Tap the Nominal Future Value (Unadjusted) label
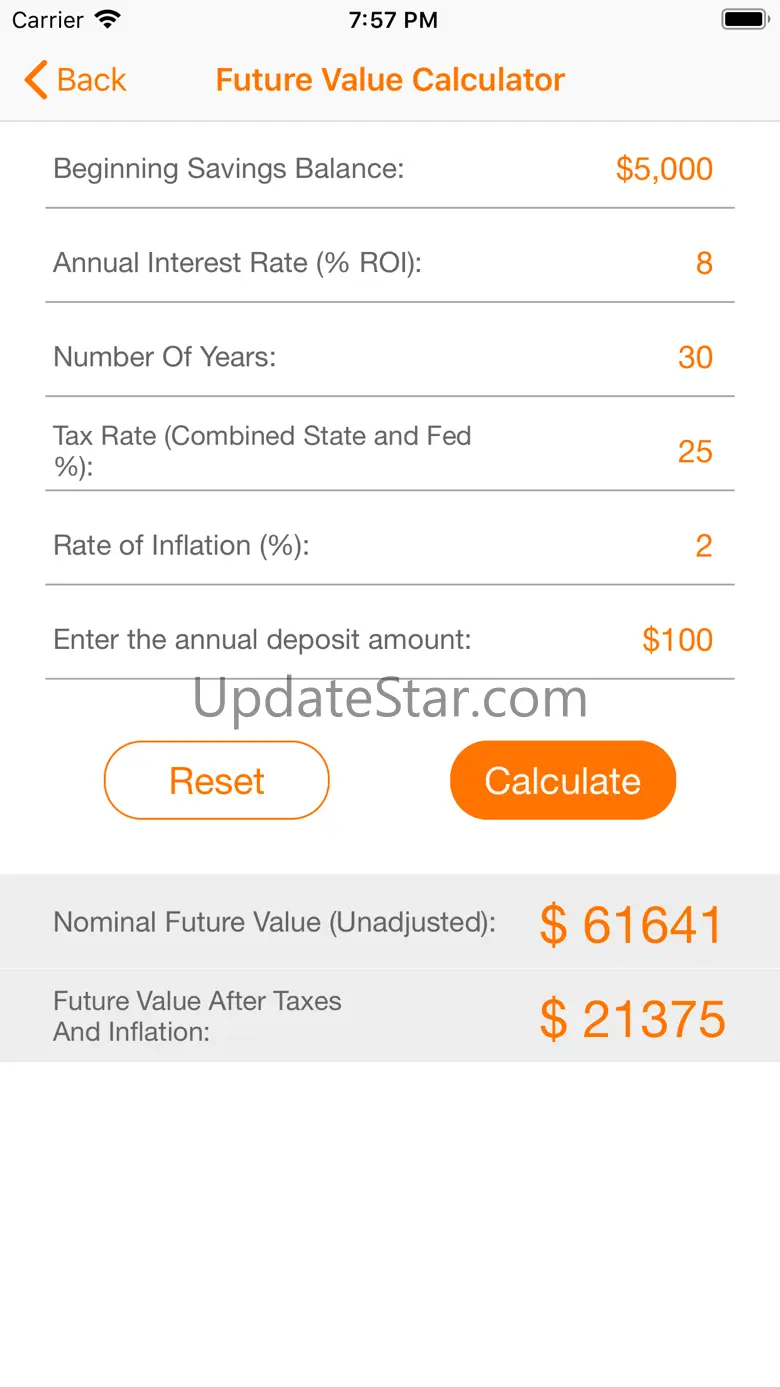Viewport: 780px width, 1387px height. (274, 922)
